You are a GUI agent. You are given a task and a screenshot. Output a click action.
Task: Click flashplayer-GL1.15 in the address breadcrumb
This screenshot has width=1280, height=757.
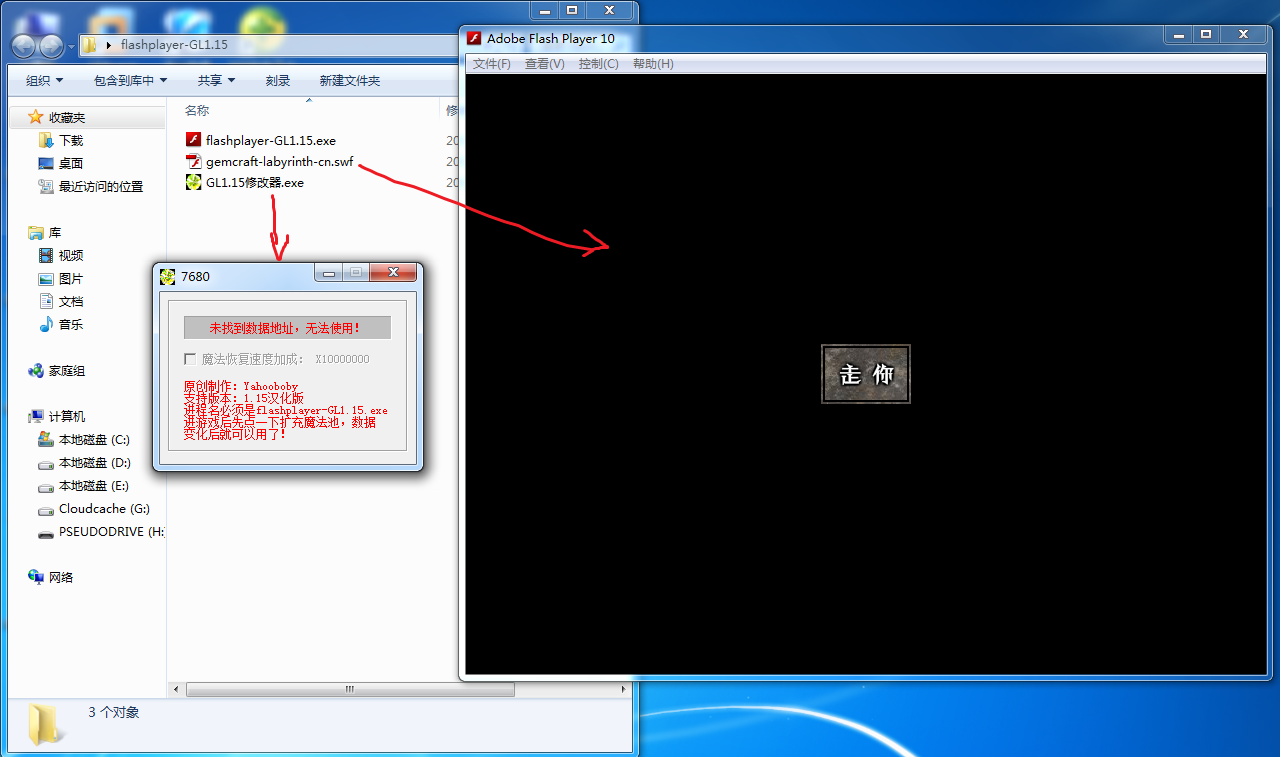pos(174,45)
